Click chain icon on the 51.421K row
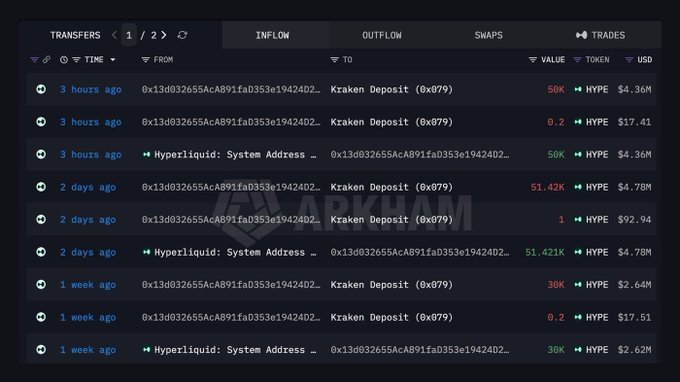 tap(41, 252)
